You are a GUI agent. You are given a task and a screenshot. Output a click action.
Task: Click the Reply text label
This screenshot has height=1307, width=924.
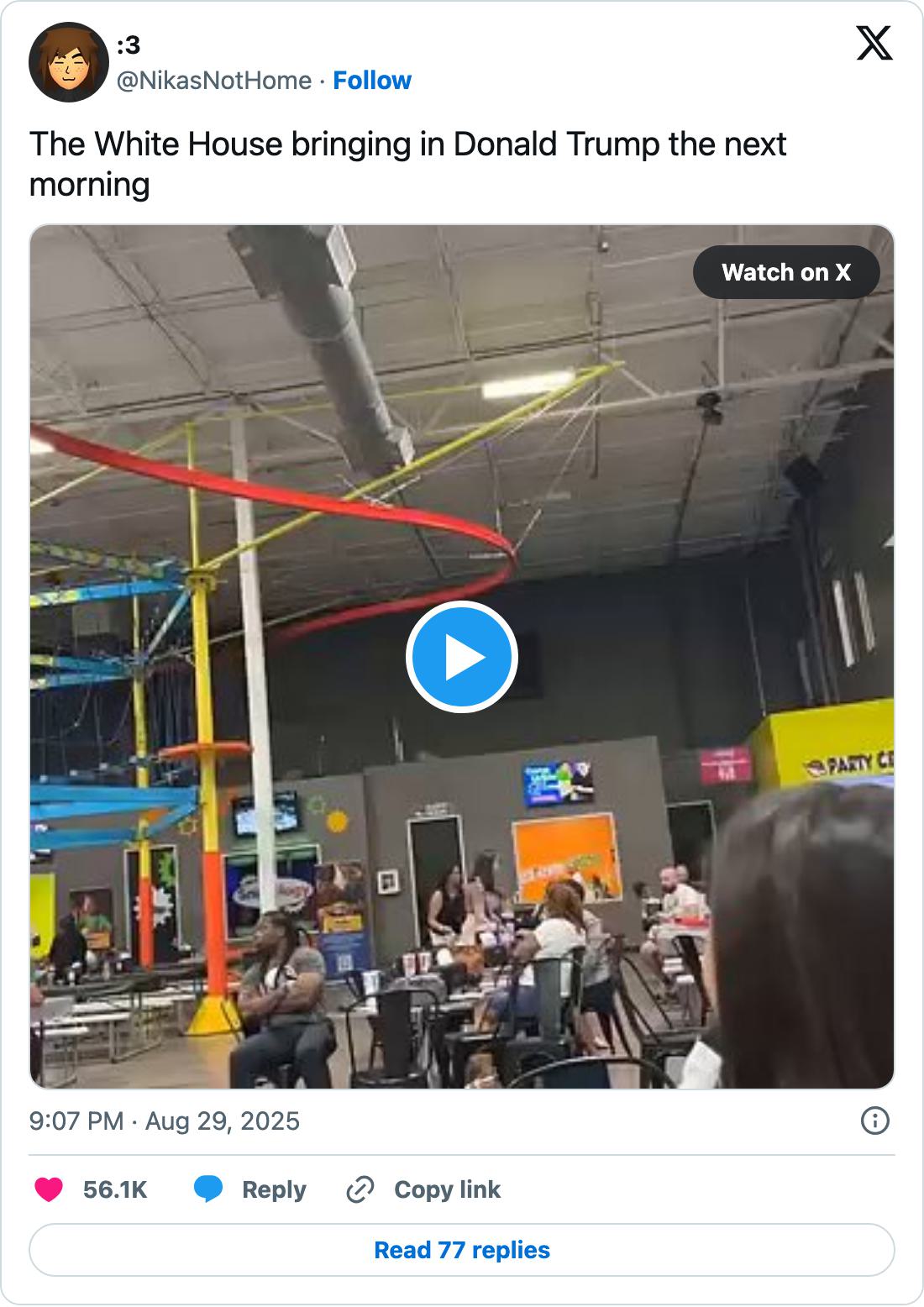coord(274,1189)
